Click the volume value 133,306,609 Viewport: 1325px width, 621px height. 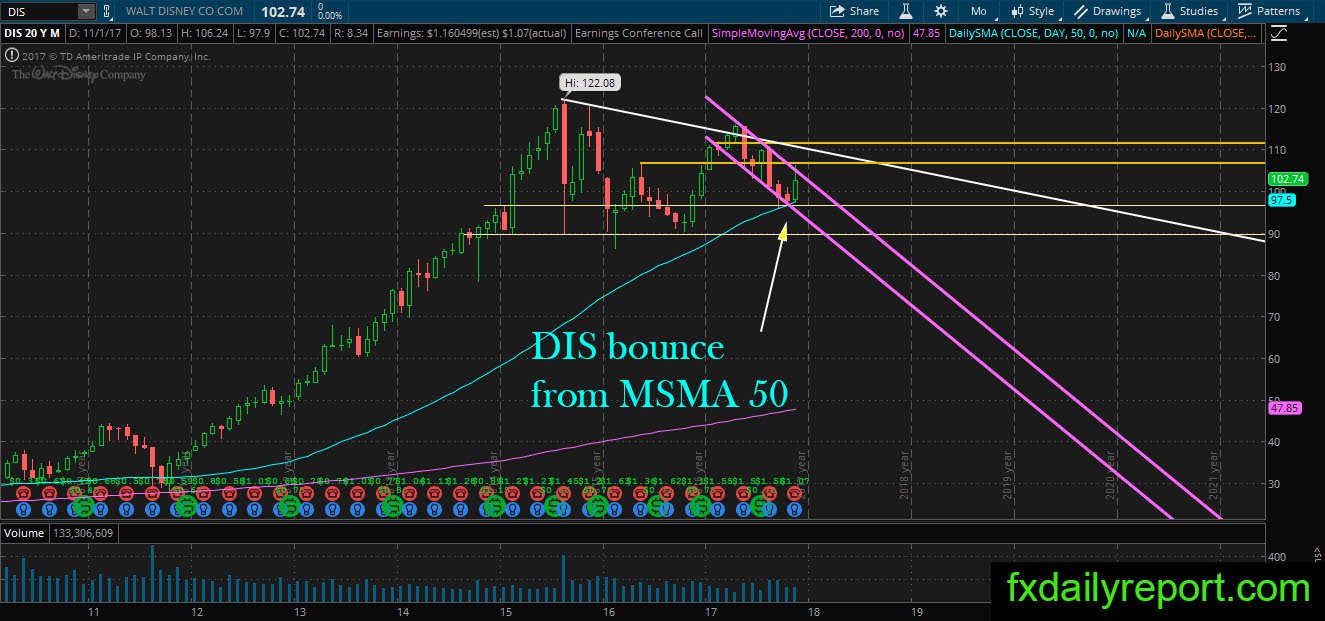click(x=83, y=534)
